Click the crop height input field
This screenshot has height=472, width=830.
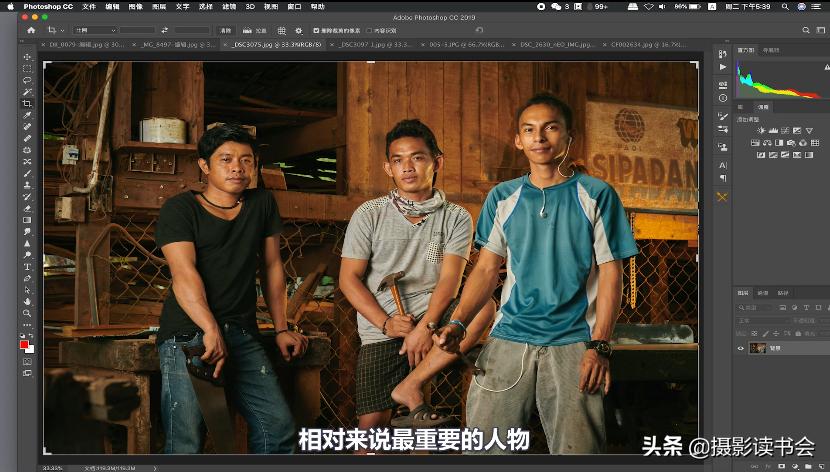coord(192,30)
